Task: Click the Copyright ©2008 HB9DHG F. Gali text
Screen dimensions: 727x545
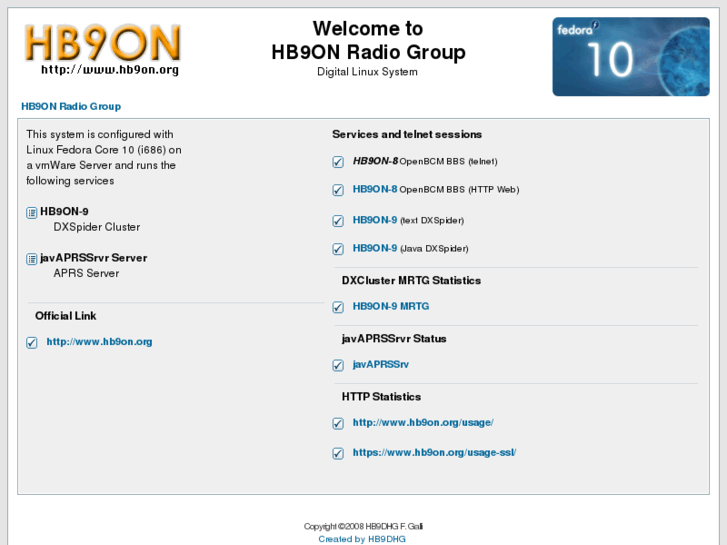Action: point(363,526)
